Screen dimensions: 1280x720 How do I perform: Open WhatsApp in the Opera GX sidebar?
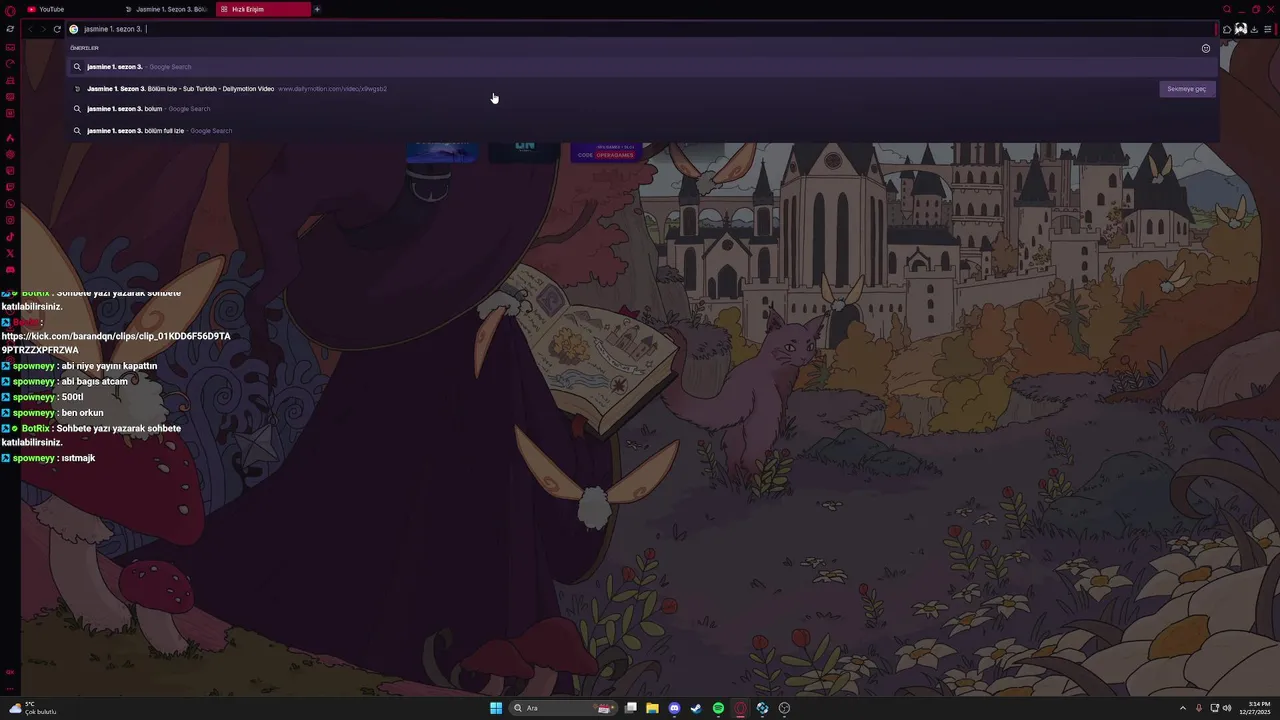[10, 204]
